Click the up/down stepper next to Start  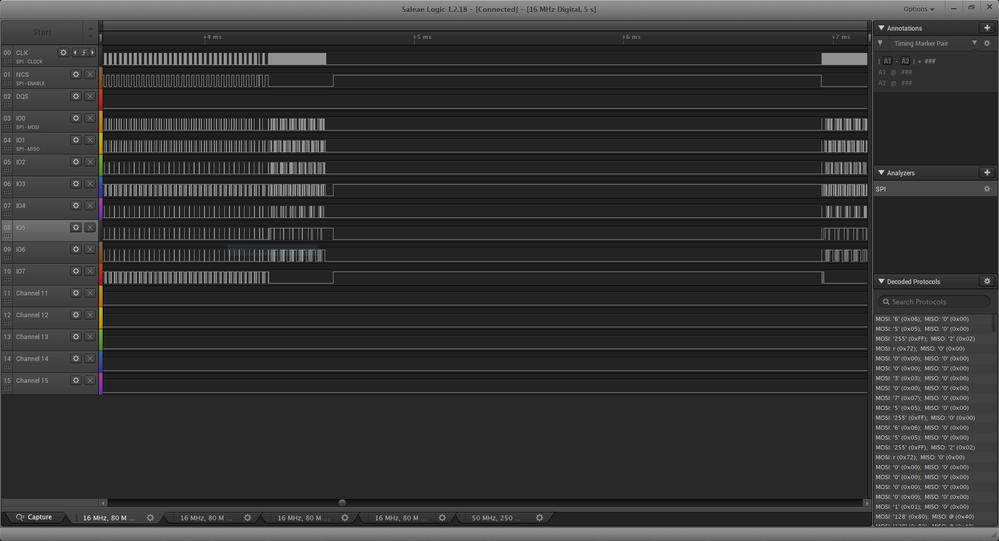pyautogui.click(x=90, y=32)
